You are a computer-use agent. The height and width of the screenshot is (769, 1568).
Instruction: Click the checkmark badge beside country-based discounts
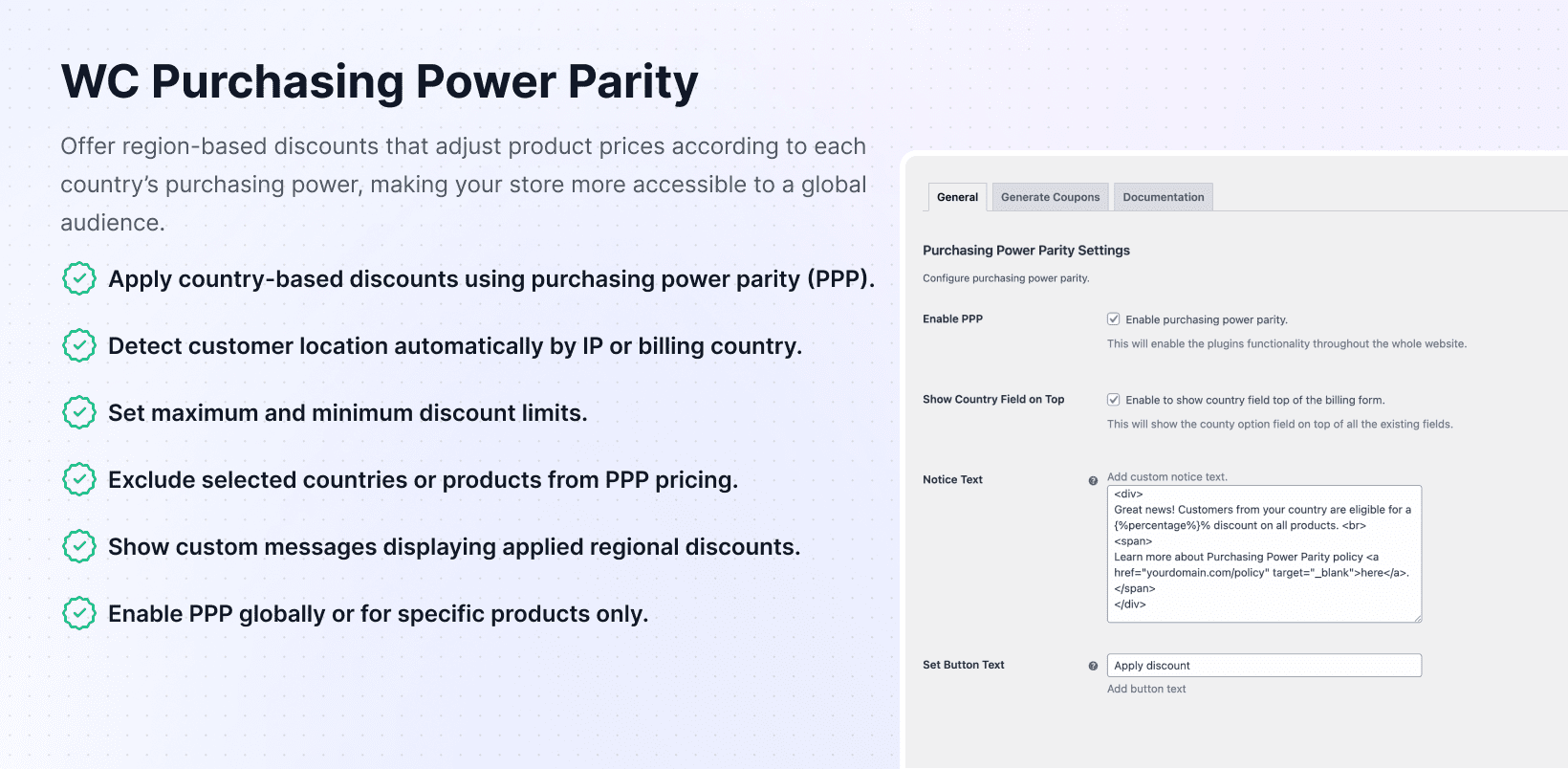click(79, 278)
